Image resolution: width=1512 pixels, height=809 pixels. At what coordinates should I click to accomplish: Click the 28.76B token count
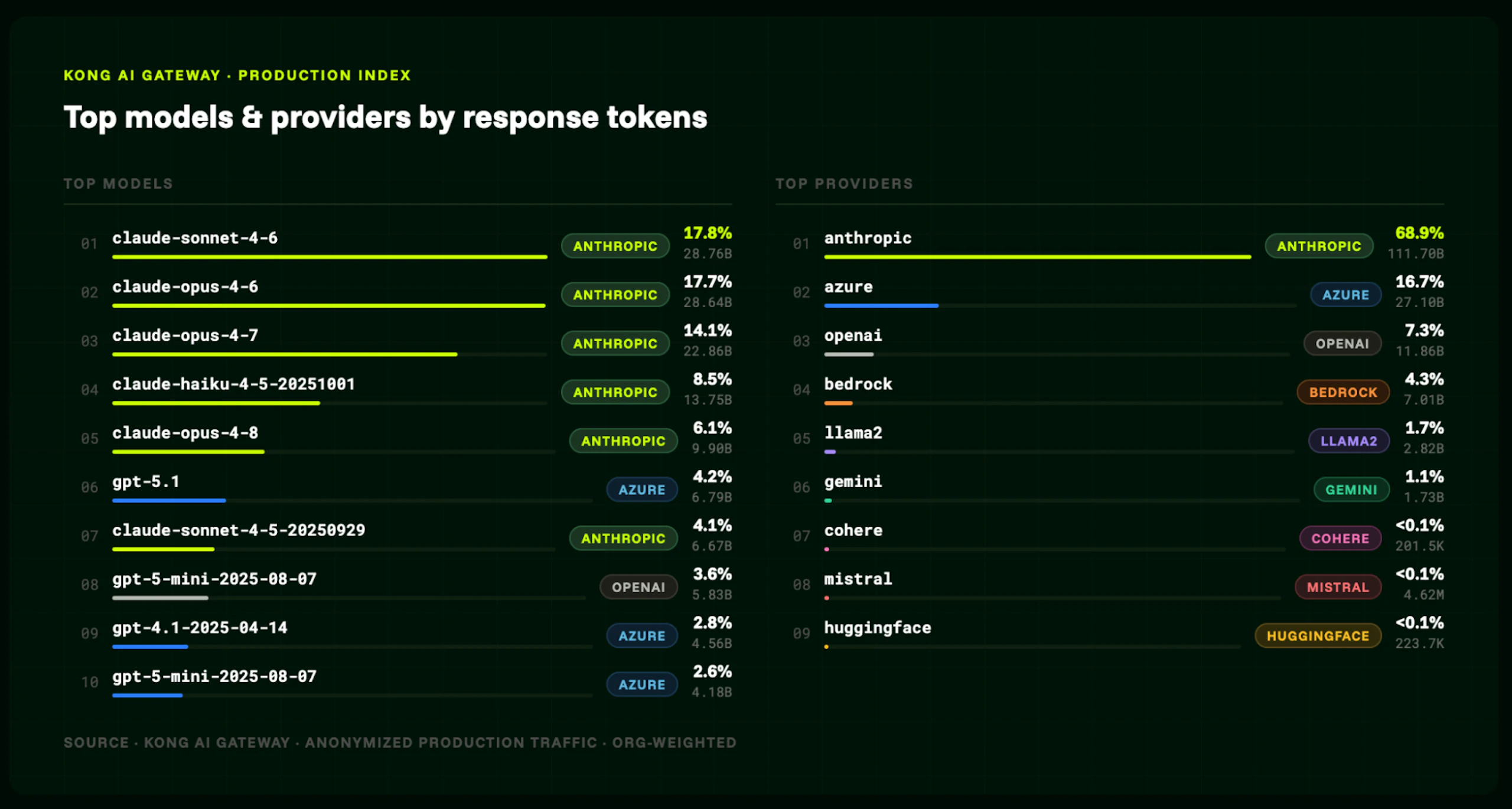[708, 254]
